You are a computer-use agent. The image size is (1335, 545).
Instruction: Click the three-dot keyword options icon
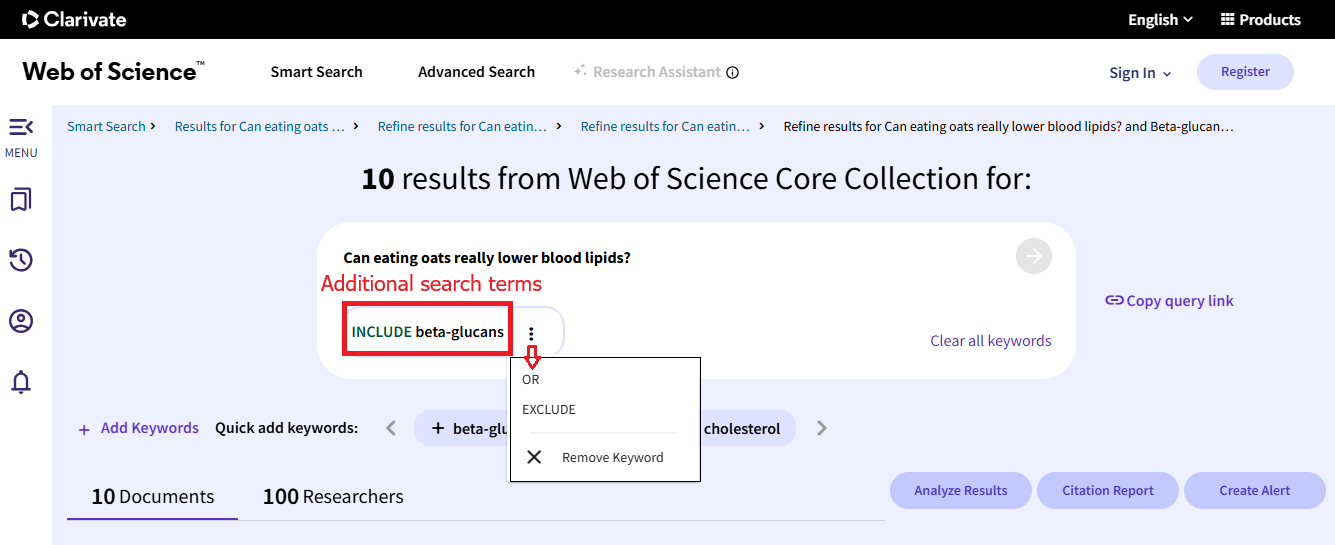(x=532, y=333)
